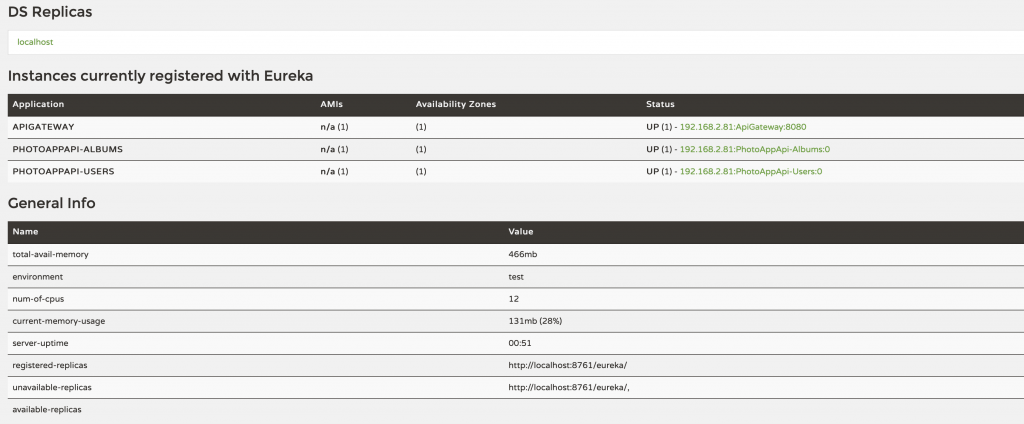Click the Application column header
This screenshot has width=1024, height=424.
(x=39, y=105)
